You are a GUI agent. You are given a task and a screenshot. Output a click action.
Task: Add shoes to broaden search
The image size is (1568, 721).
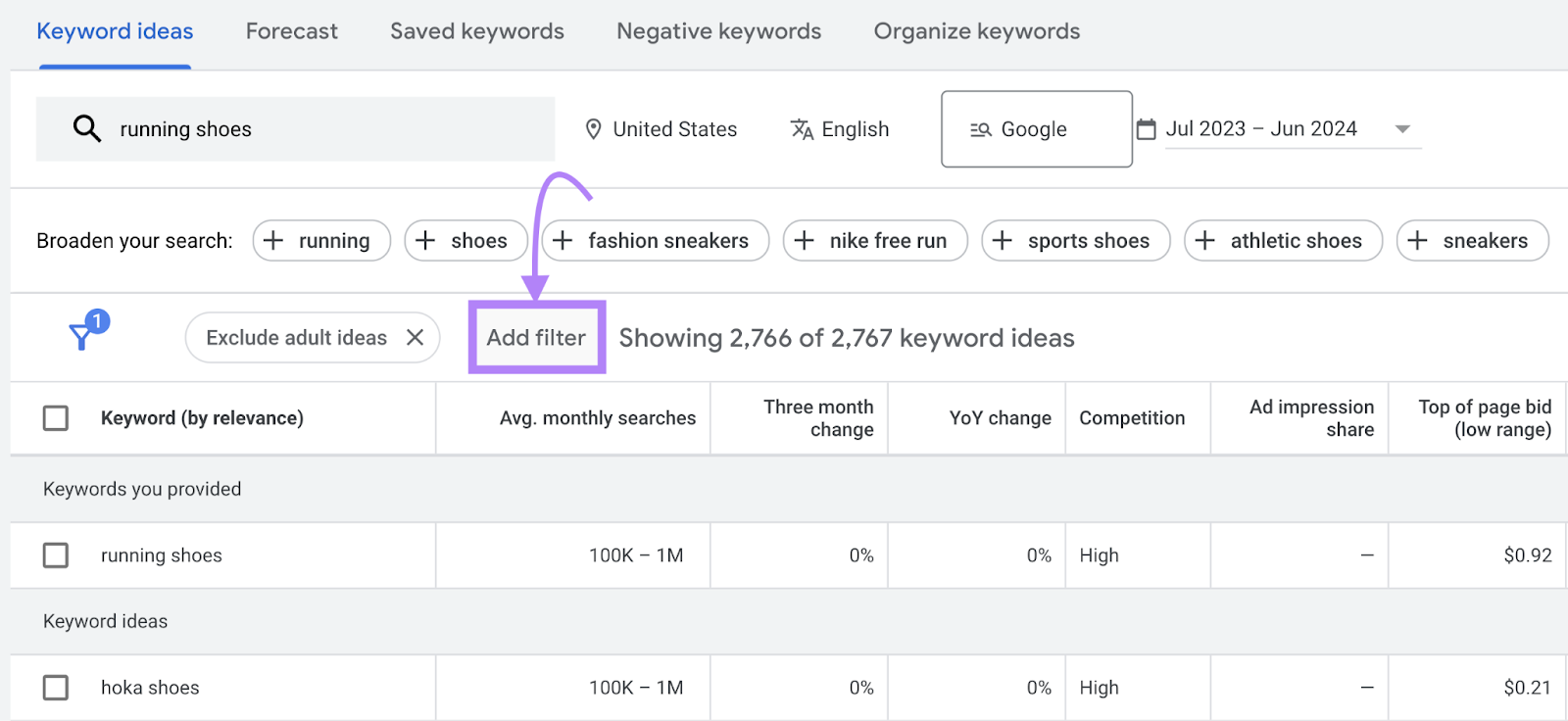coord(465,240)
